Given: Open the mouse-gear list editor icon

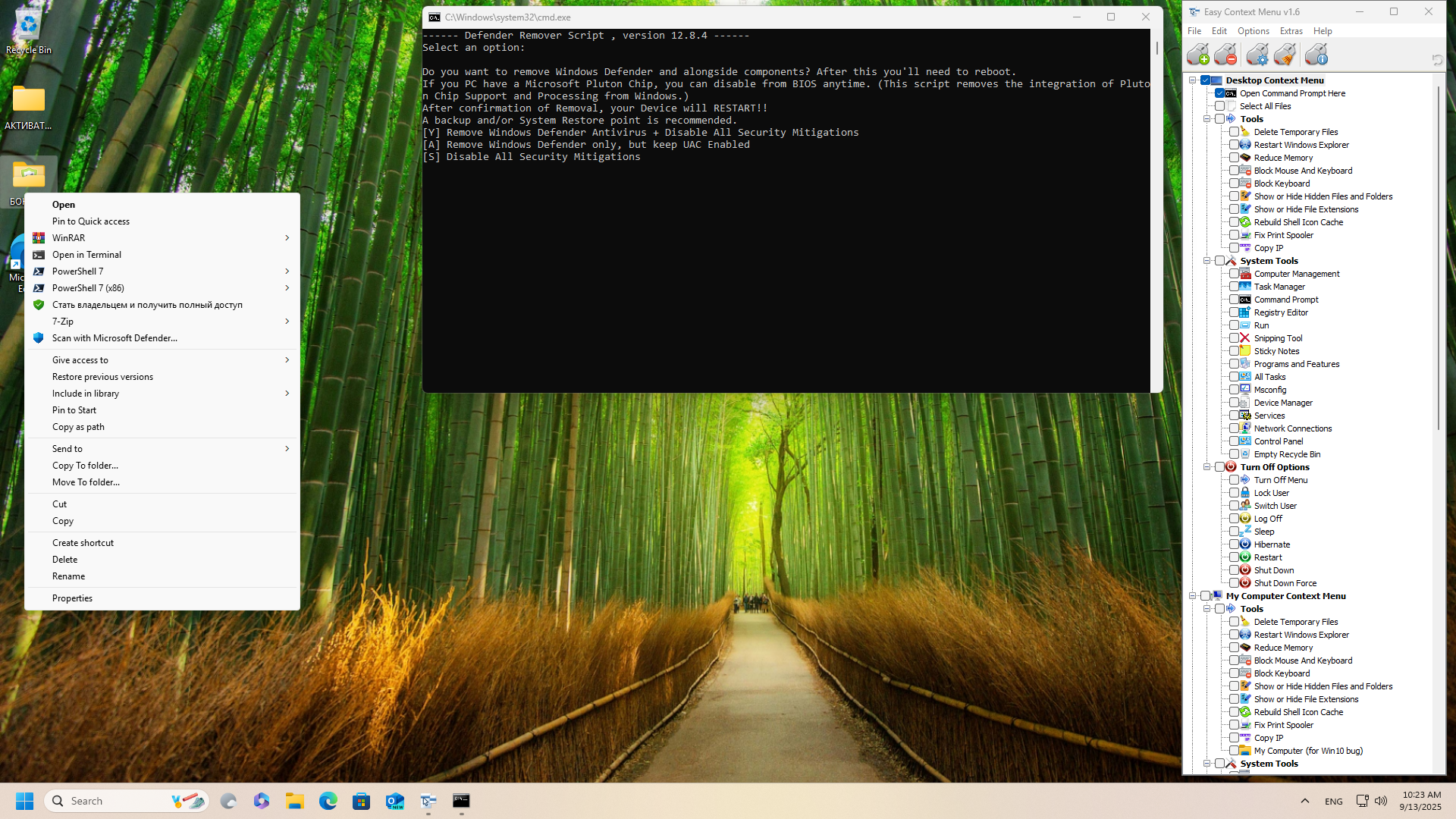Looking at the screenshot, I should (x=1257, y=55).
